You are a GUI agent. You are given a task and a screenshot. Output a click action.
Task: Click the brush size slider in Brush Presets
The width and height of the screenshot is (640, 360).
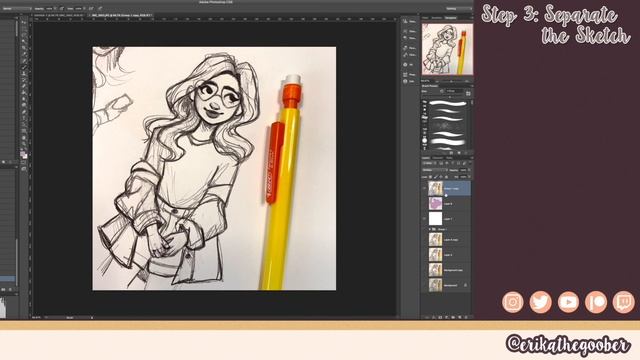[x=450, y=97]
